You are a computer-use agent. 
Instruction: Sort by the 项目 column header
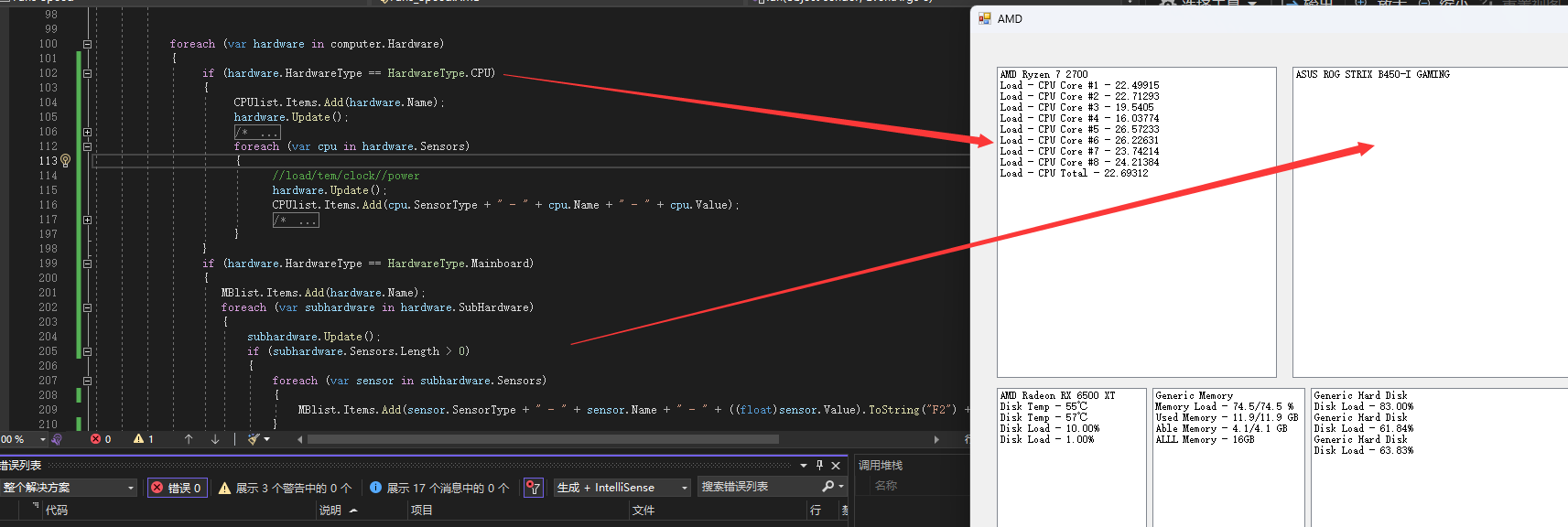click(422, 511)
